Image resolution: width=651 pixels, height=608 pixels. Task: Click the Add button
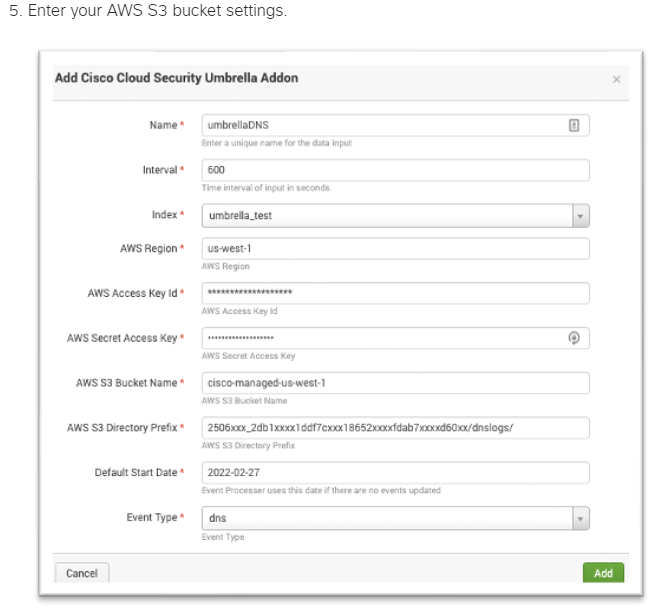click(x=603, y=573)
